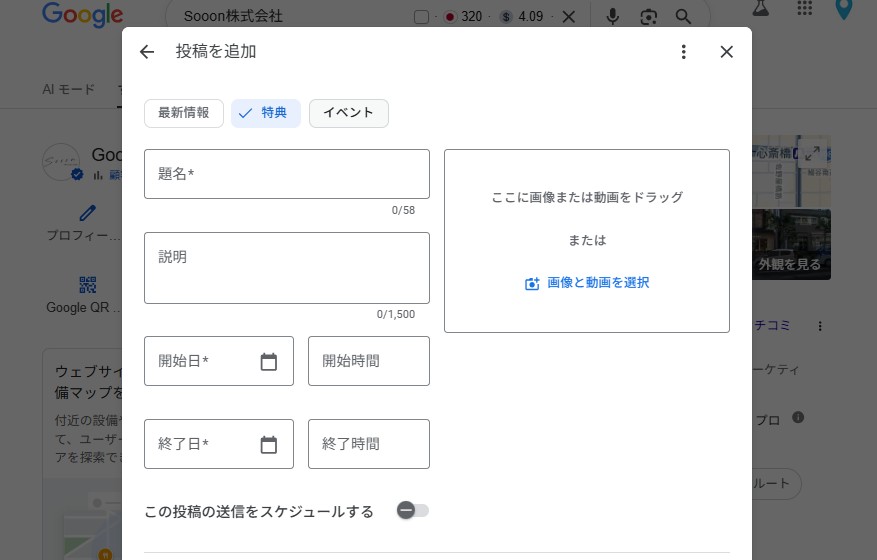Click the teal location pin icon
877x560 pixels.
click(843, 9)
